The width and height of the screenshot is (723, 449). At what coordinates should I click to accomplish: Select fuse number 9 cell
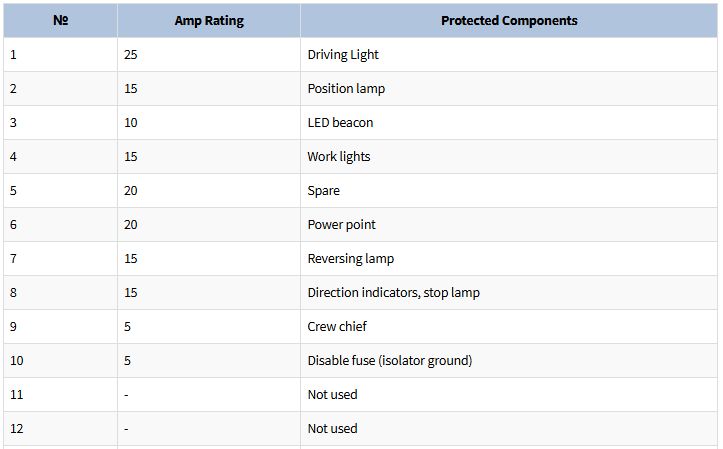point(14,327)
